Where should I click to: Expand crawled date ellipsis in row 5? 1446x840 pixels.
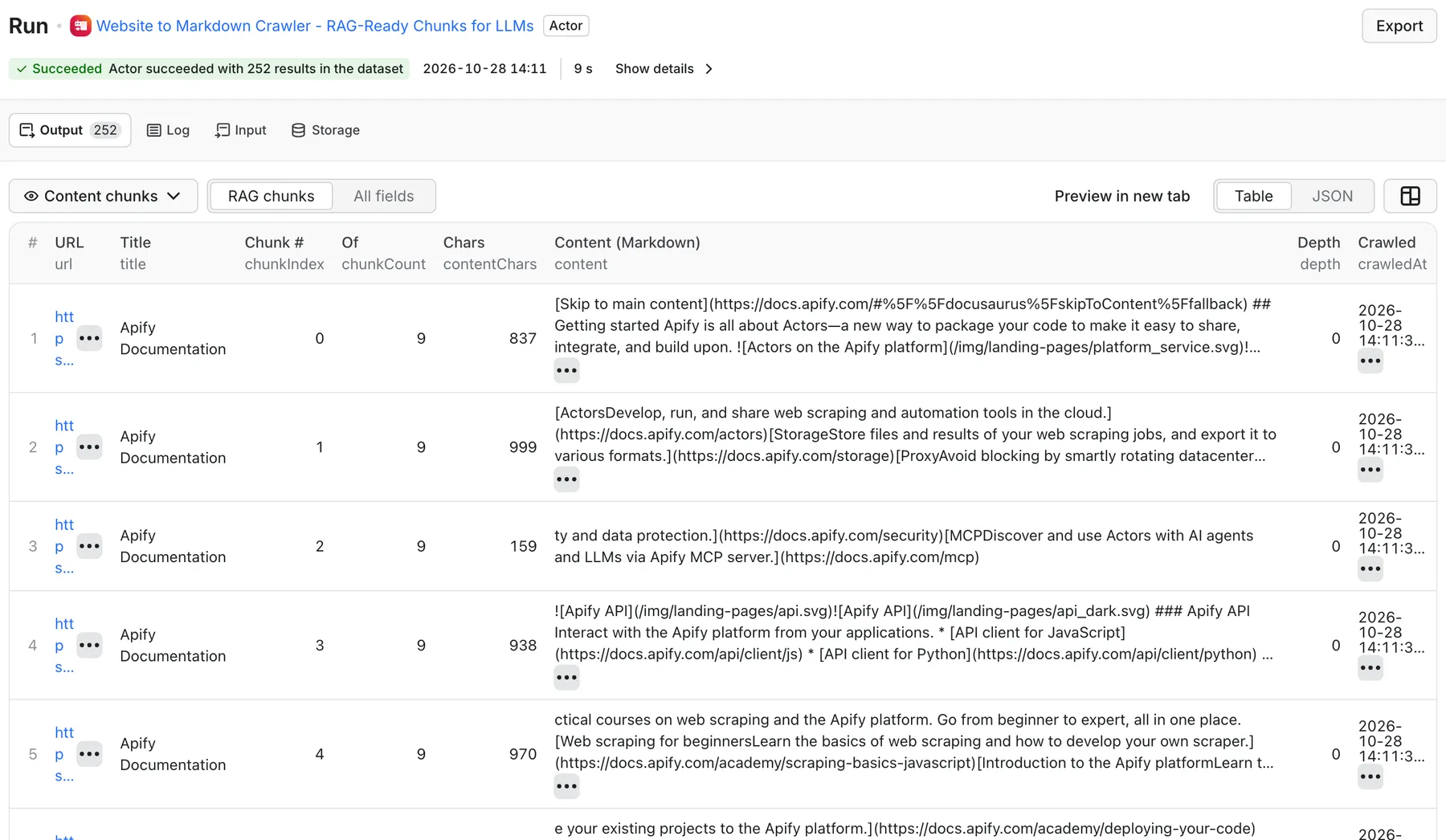[1370, 777]
